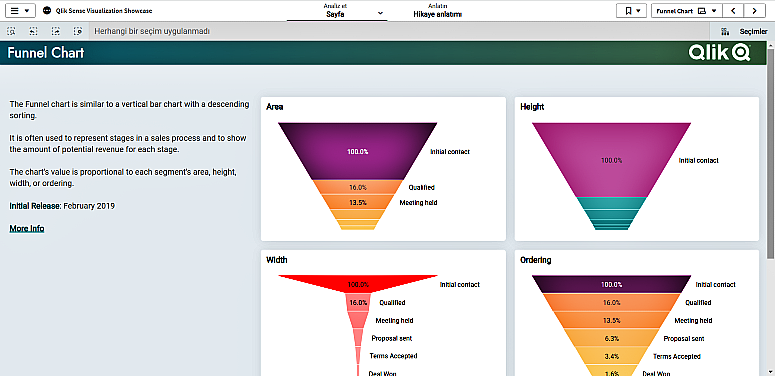The width and height of the screenshot is (775, 376).
Task: Select 100.0% segment in Area funnel
Action: (357, 151)
